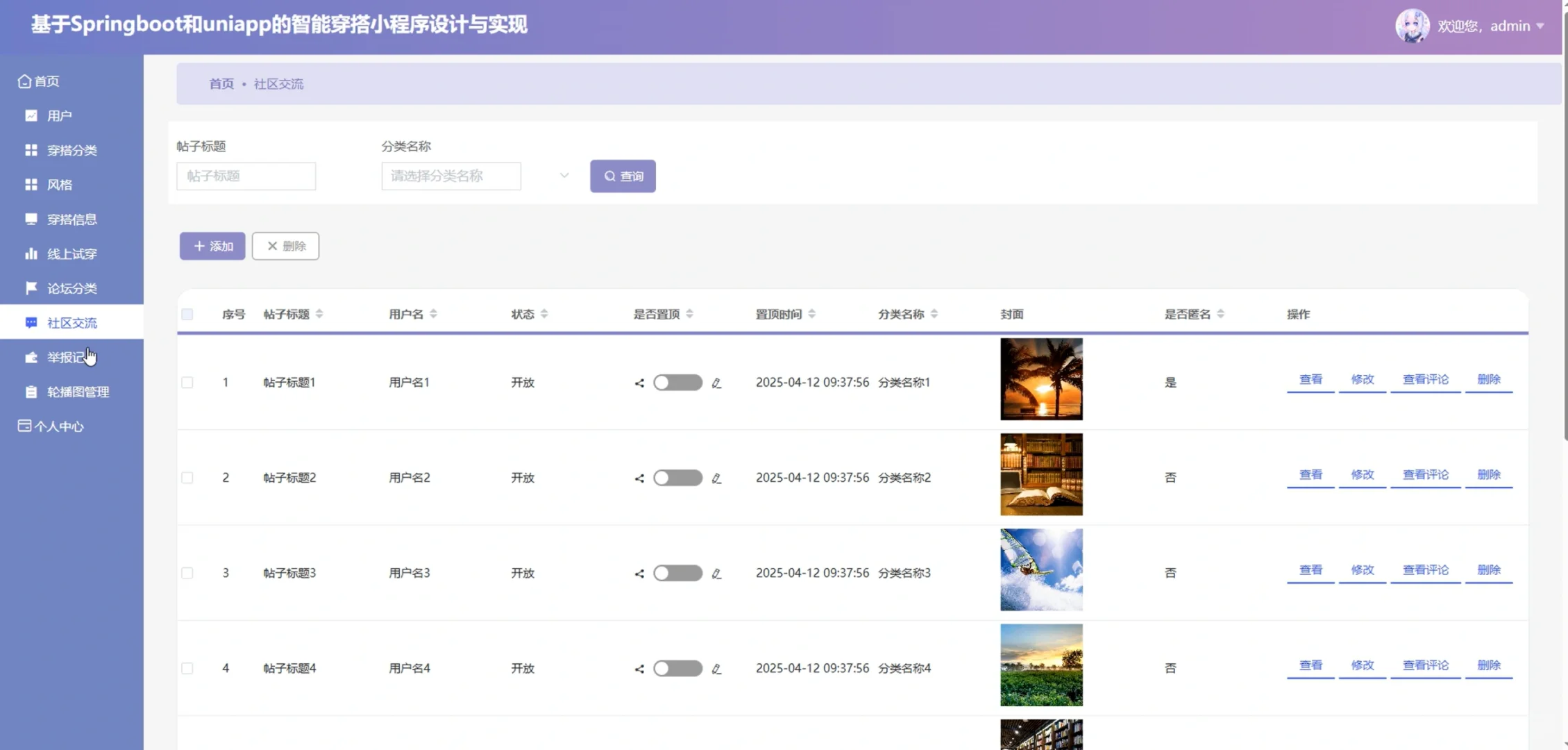Enable the pin toggle for 帖子标题1
Image resolution: width=1568 pixels, height=750 pixels.
point(677,382)
